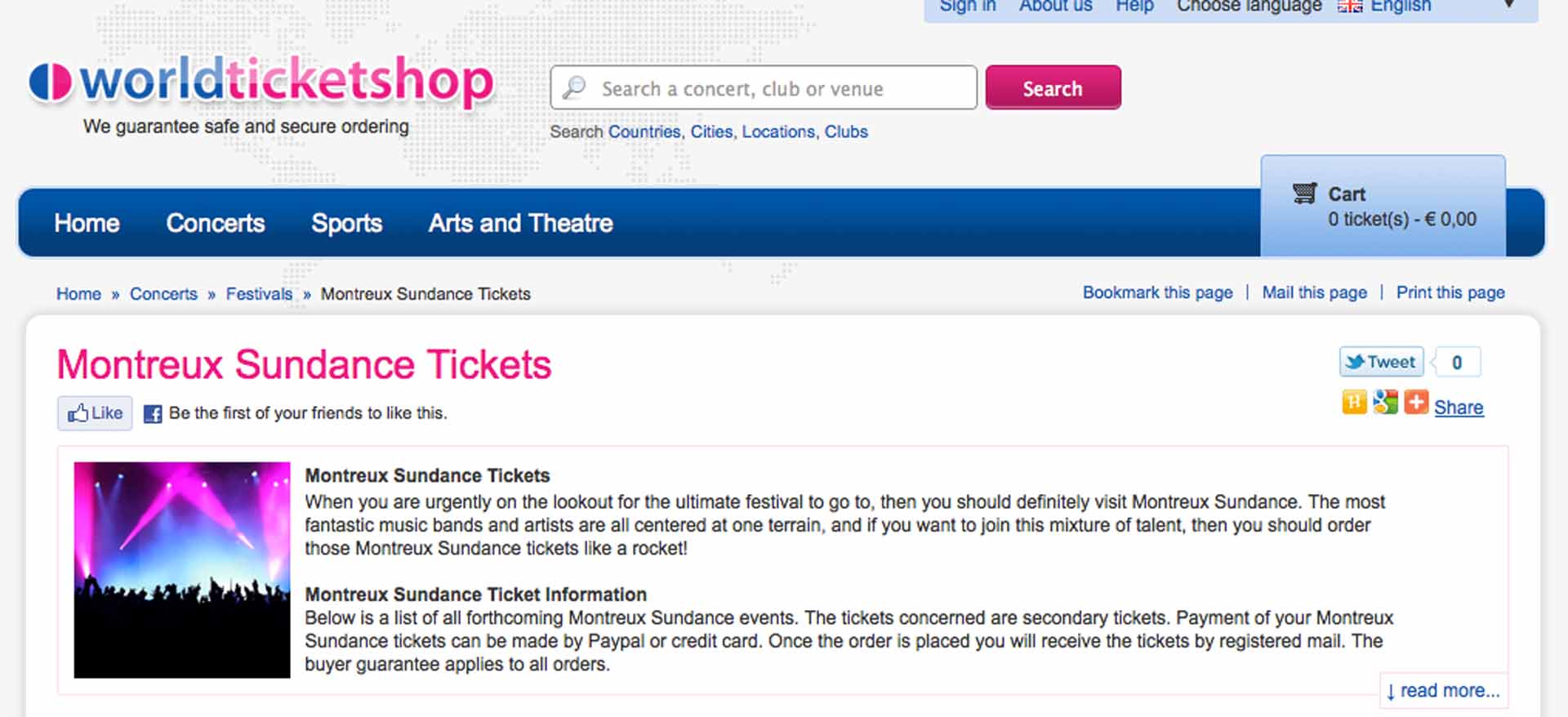Viewport: 1568px width, 717px height.
Task: Click the pink Search button
Action: pyautogui.click(x=1053, y=87)
